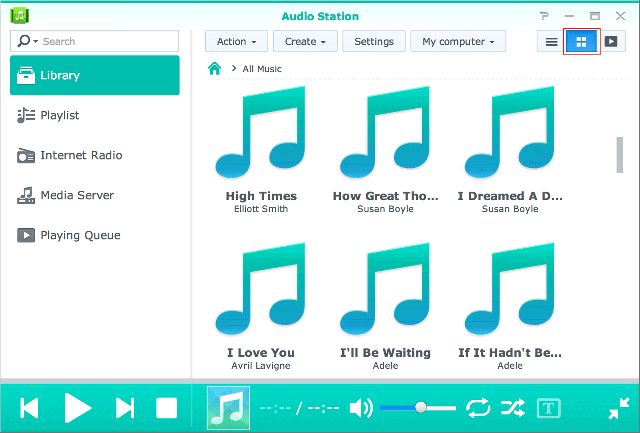This screenshot has height=433, width=640.
Task: Go to Internet Radio
Action: (95, 155)
